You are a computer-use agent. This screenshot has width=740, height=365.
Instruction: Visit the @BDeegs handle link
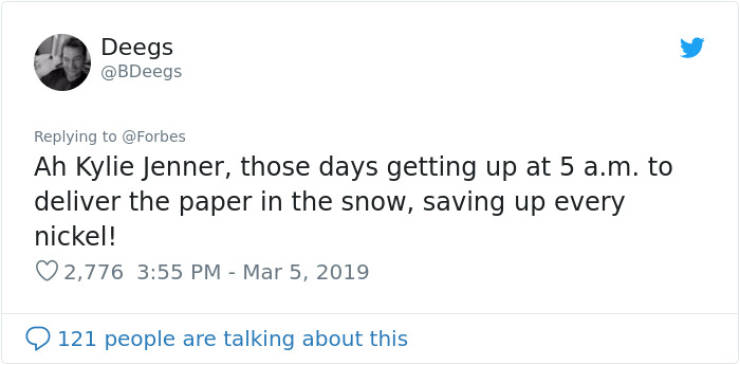tap(141, 72)
